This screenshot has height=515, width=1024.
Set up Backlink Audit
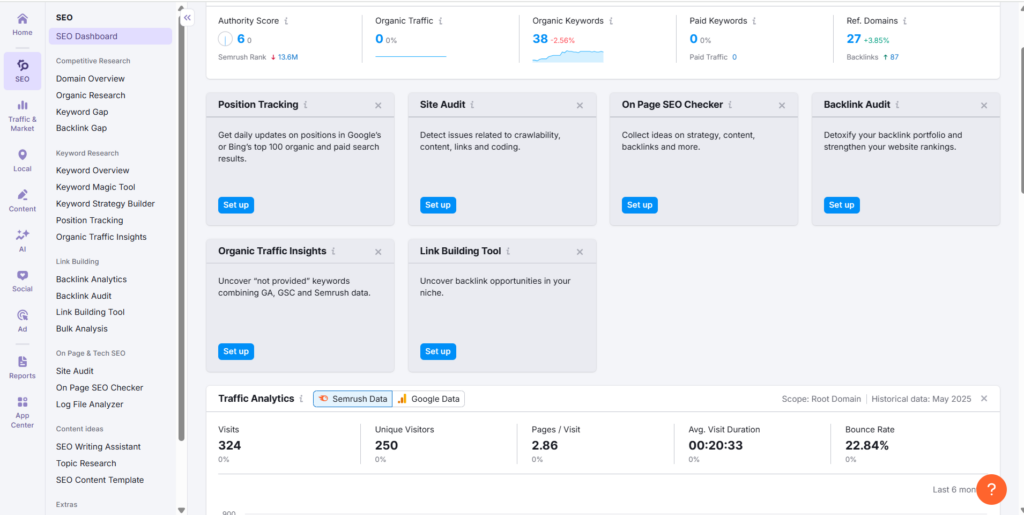pos(841,205)
